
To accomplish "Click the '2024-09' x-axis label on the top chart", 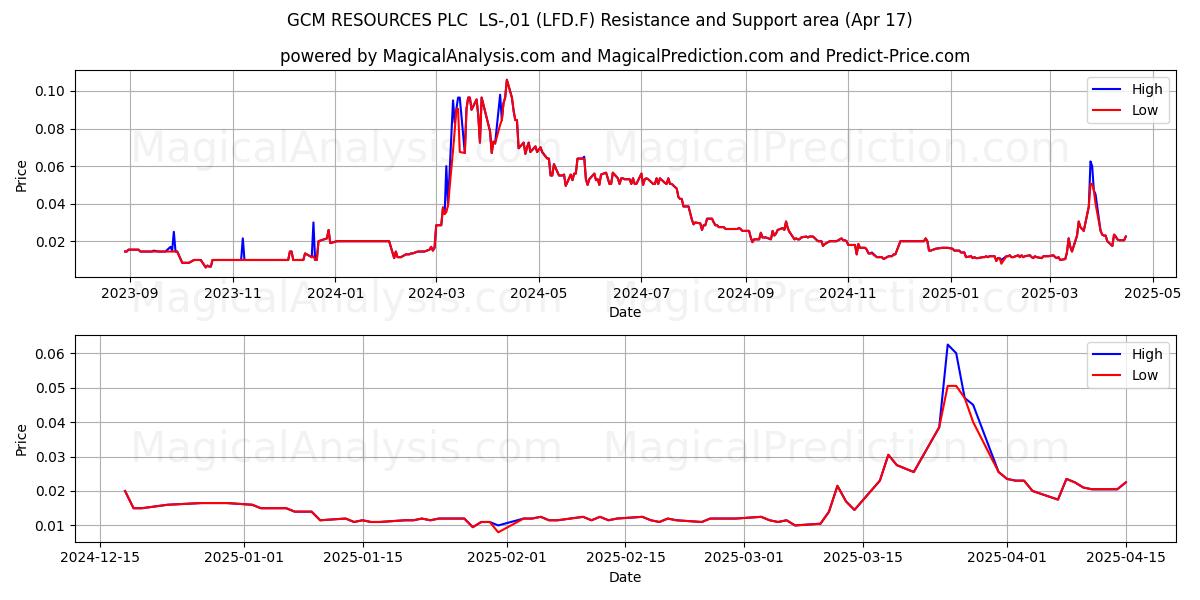I will click(x=746, y=294).
